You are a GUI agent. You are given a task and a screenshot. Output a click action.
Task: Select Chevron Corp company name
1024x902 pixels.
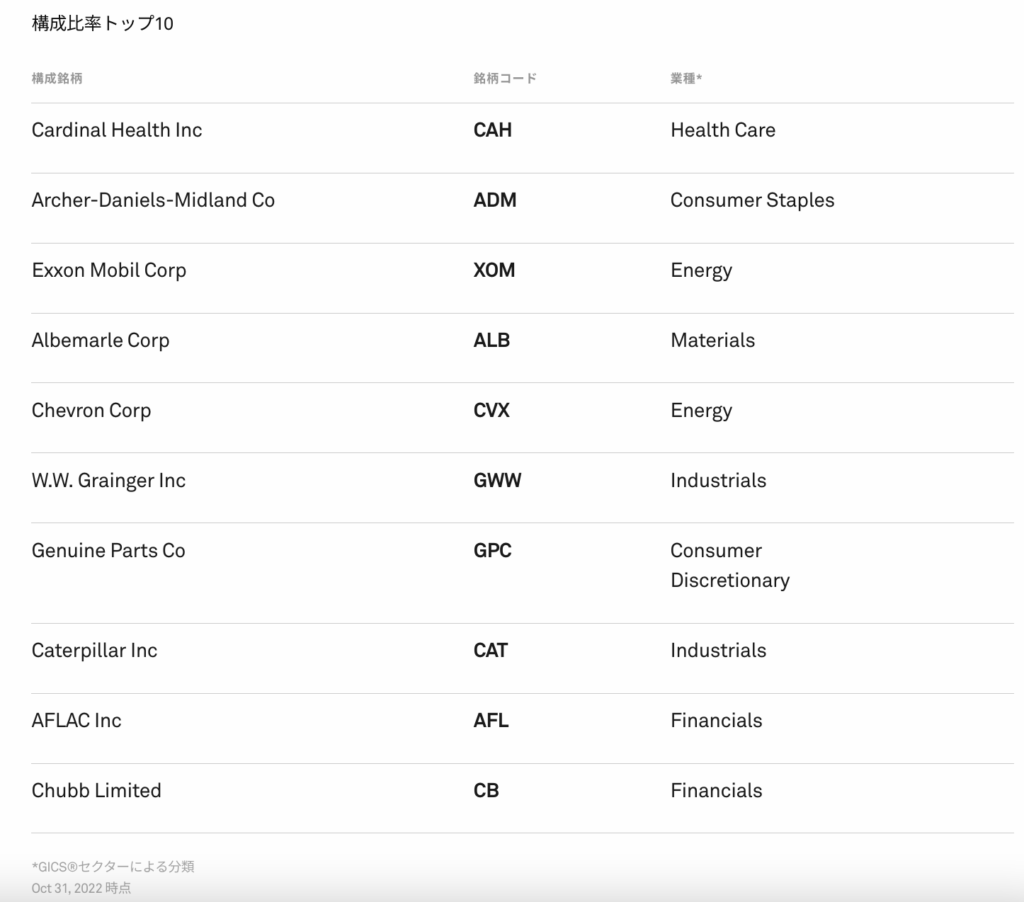click(91, 410)
